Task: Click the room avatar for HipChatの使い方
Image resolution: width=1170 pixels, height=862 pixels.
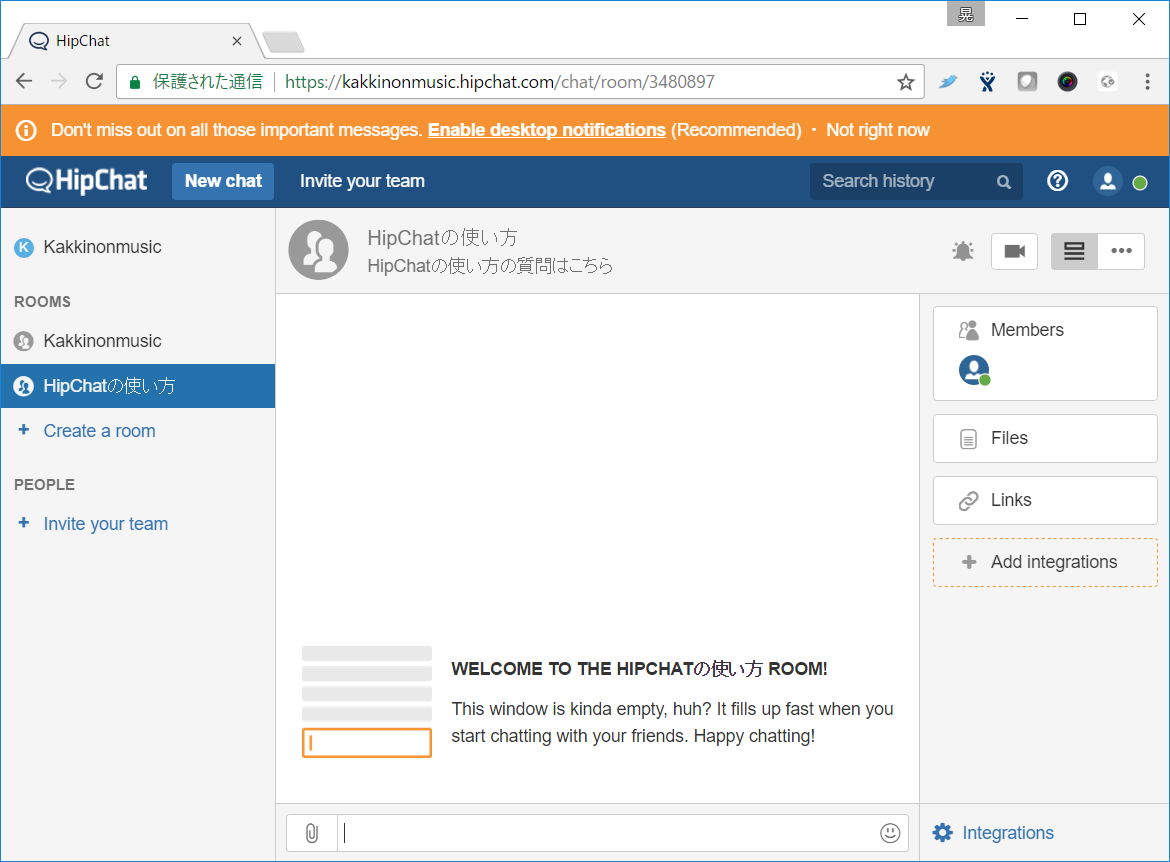Action: [319, 250]
